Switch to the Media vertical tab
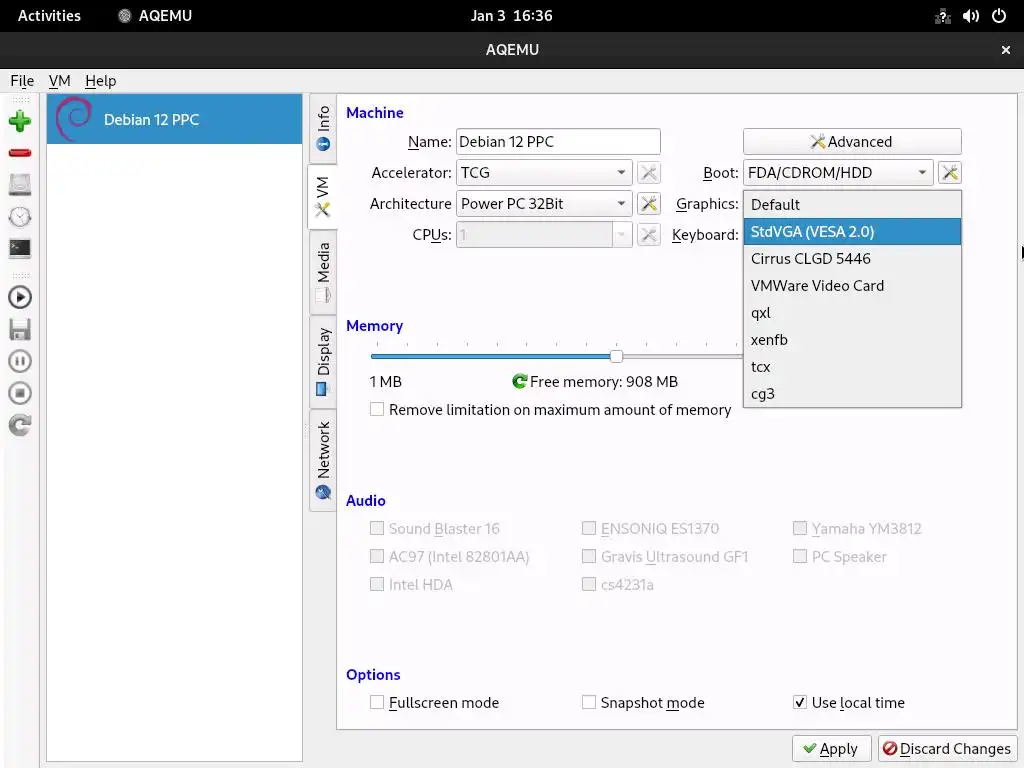 pos(323,273)
